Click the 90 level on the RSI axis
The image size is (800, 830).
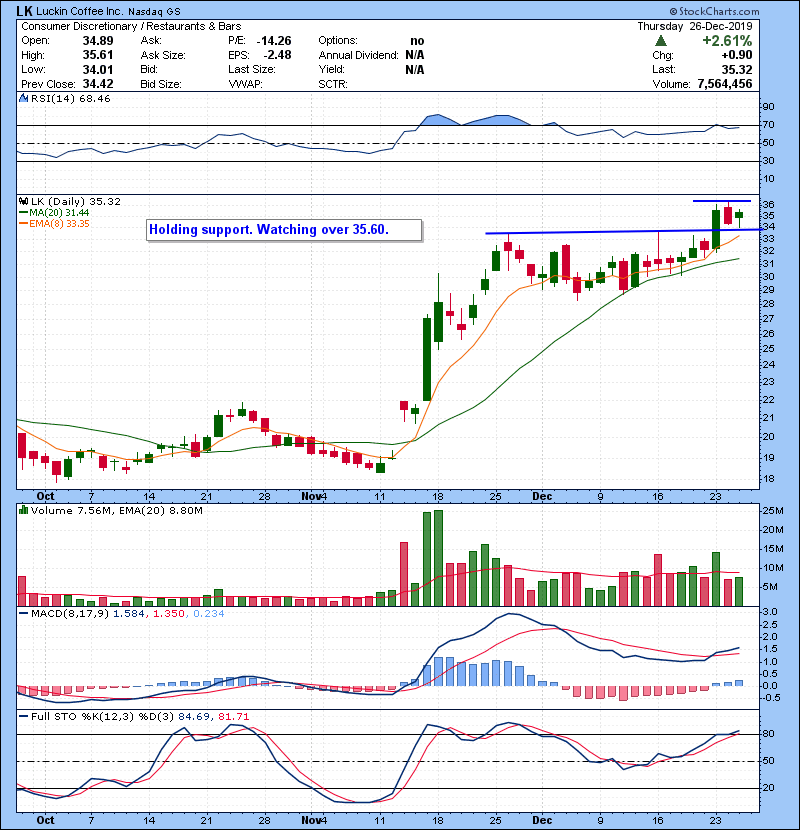768,107
